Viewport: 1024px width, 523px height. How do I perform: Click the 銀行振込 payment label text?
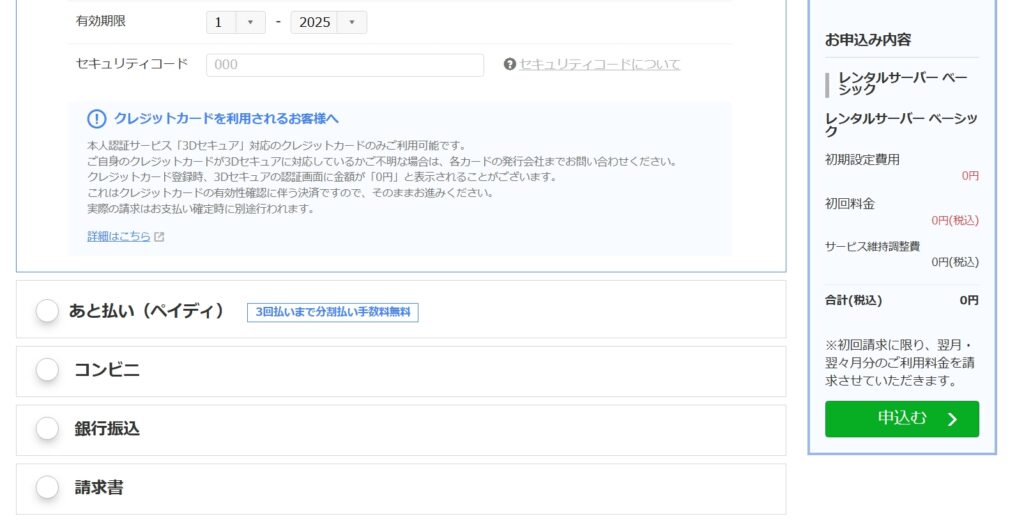pos(107,429)
